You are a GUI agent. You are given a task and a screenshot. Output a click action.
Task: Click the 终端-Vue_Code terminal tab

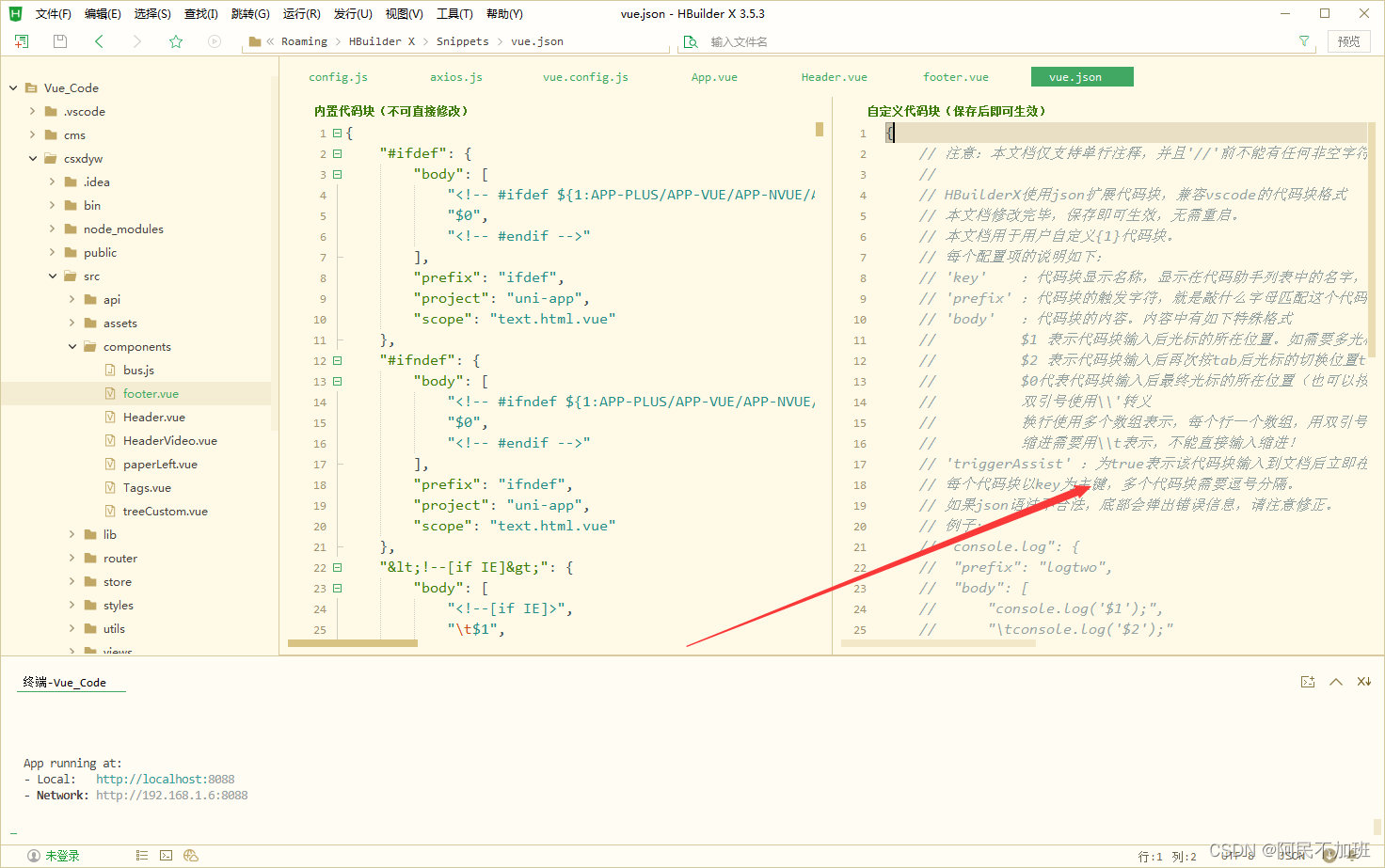(x=65, y=682)
